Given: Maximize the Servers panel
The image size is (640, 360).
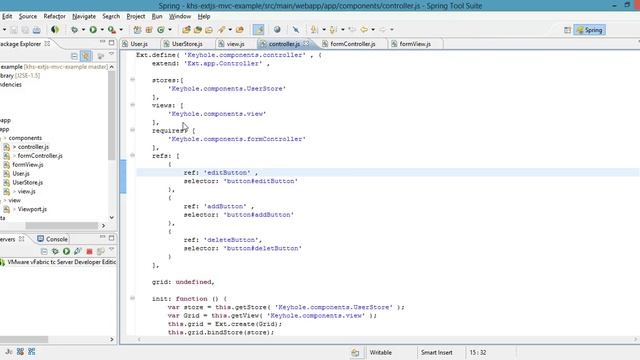Looking at the screenshot, I should pyautogui.click(x=111, y=238).
